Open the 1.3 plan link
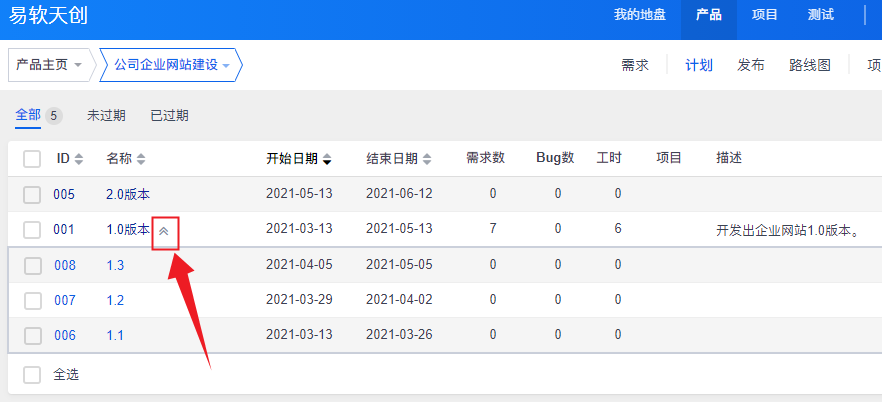882x402 pixels. click(116, 265)
